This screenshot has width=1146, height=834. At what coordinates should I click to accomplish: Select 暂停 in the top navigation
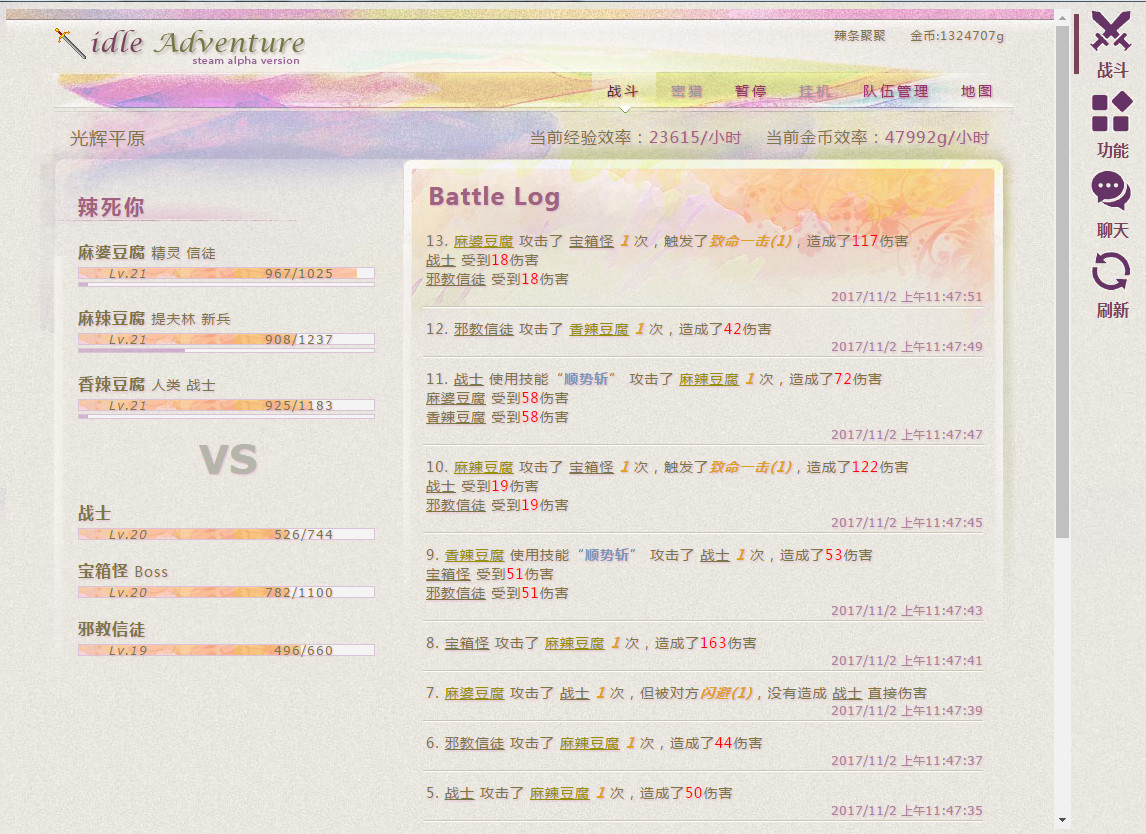pyautogui.click(x=751, y=90)
